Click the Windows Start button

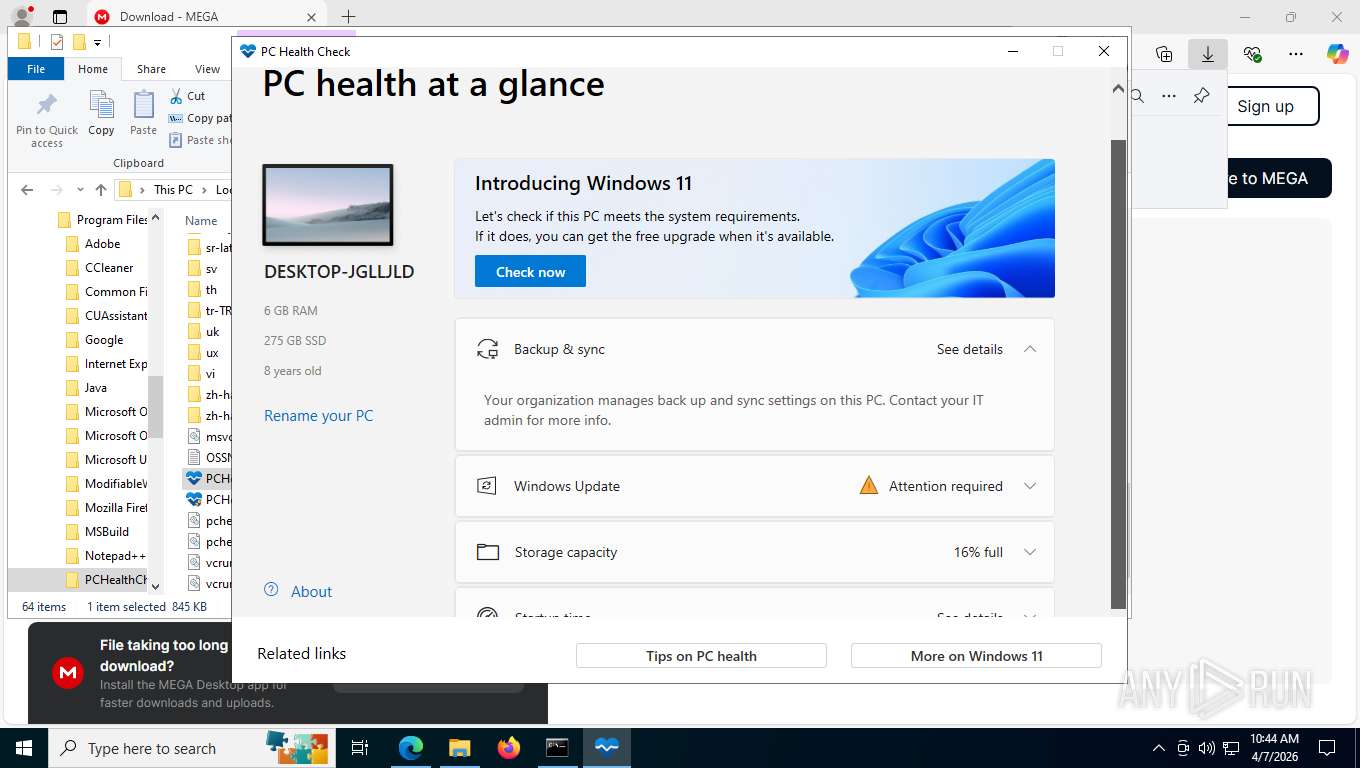pos(23,748)
